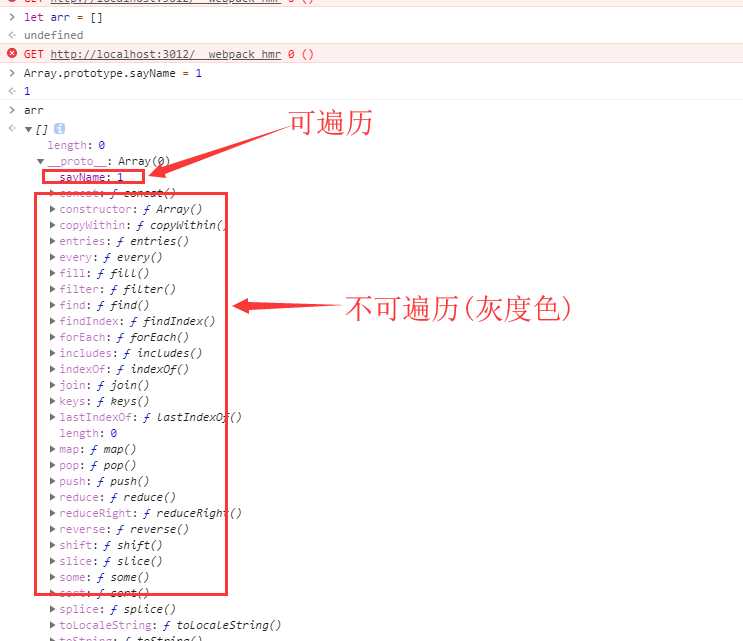Expand the includes function entry
Viewport: 743px width, 641px height.
pyautogui.click(x=53, y=353)
